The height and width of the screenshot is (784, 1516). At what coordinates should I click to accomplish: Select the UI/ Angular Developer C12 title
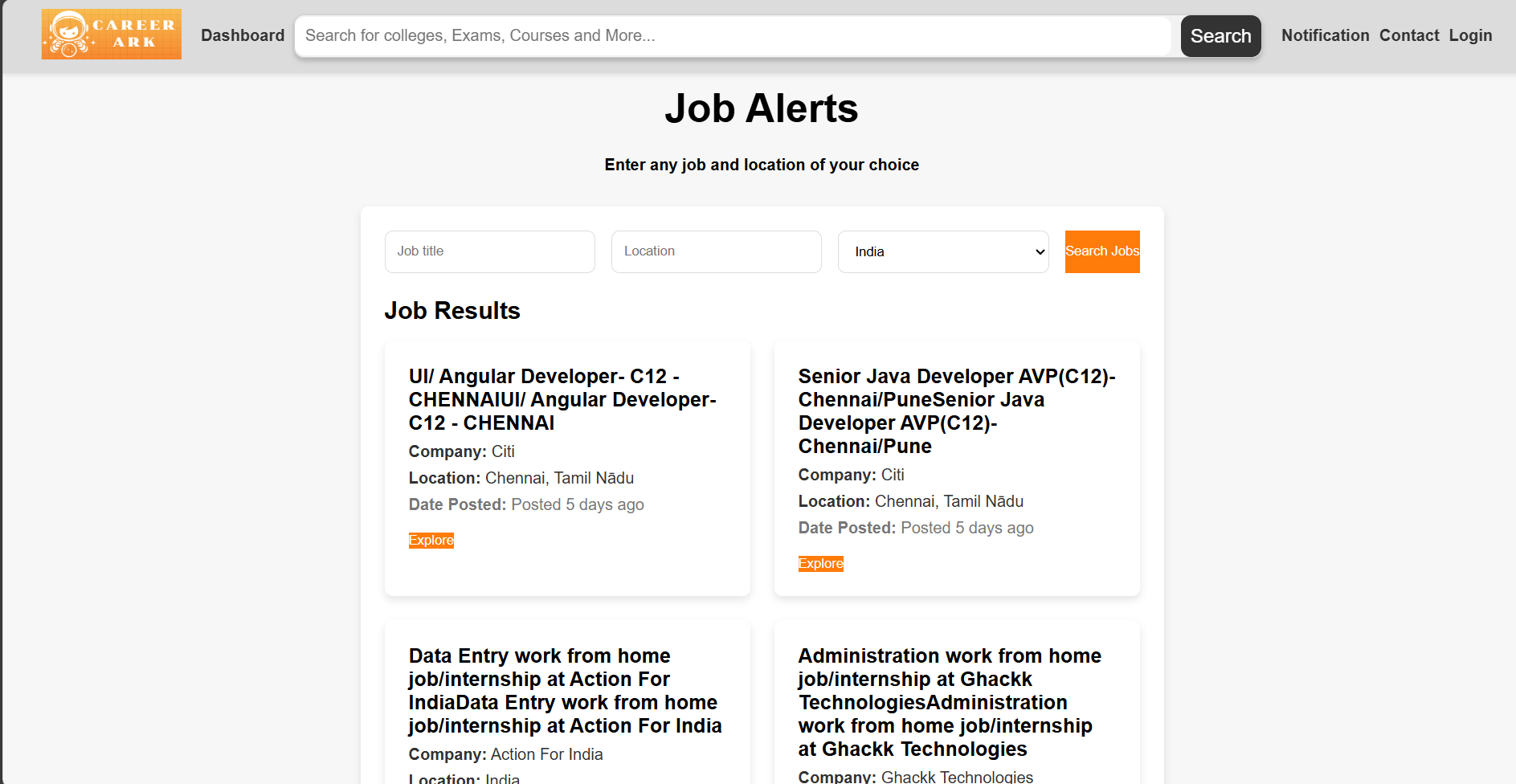pos(562,399)
